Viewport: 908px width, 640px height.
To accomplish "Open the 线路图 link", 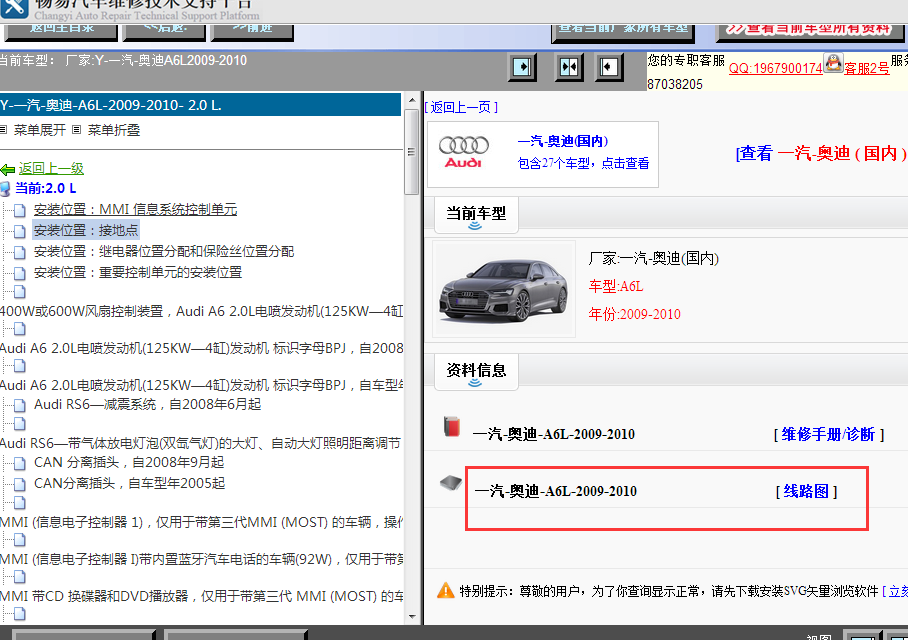I will 806,491.
